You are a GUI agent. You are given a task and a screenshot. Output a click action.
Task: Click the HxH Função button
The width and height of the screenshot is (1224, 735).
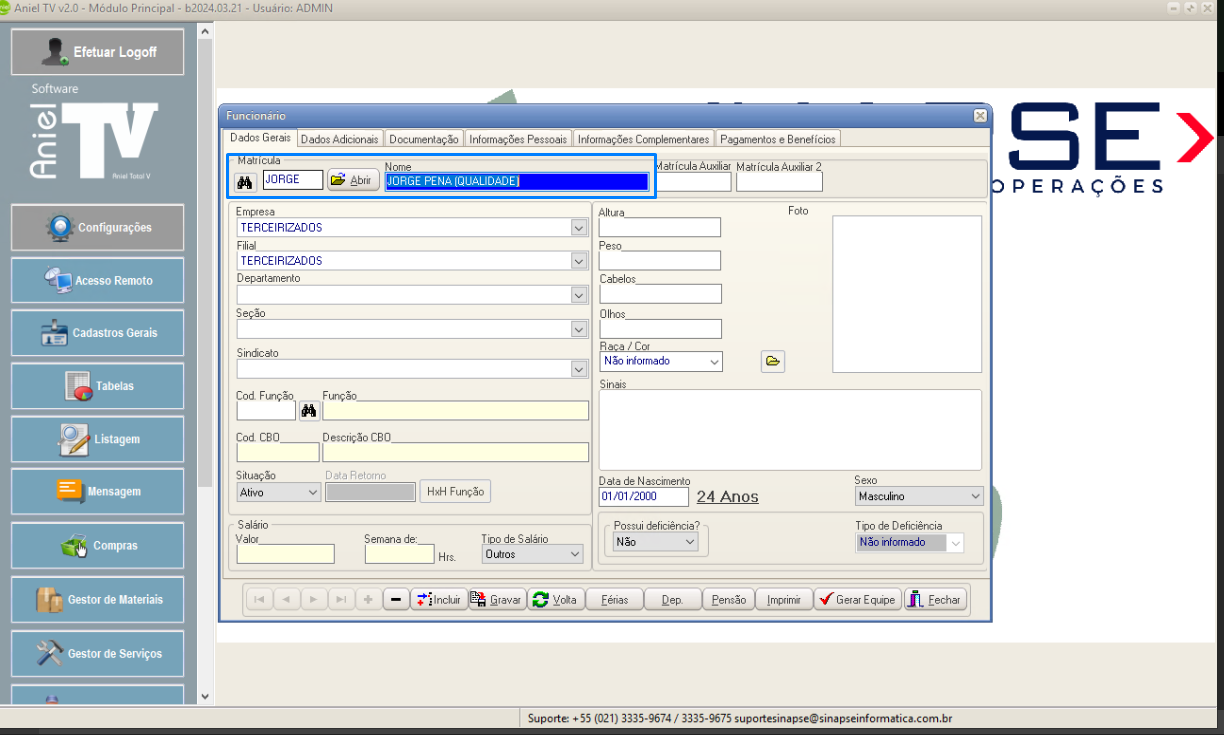pyautogui.click(x=456, y=491)
